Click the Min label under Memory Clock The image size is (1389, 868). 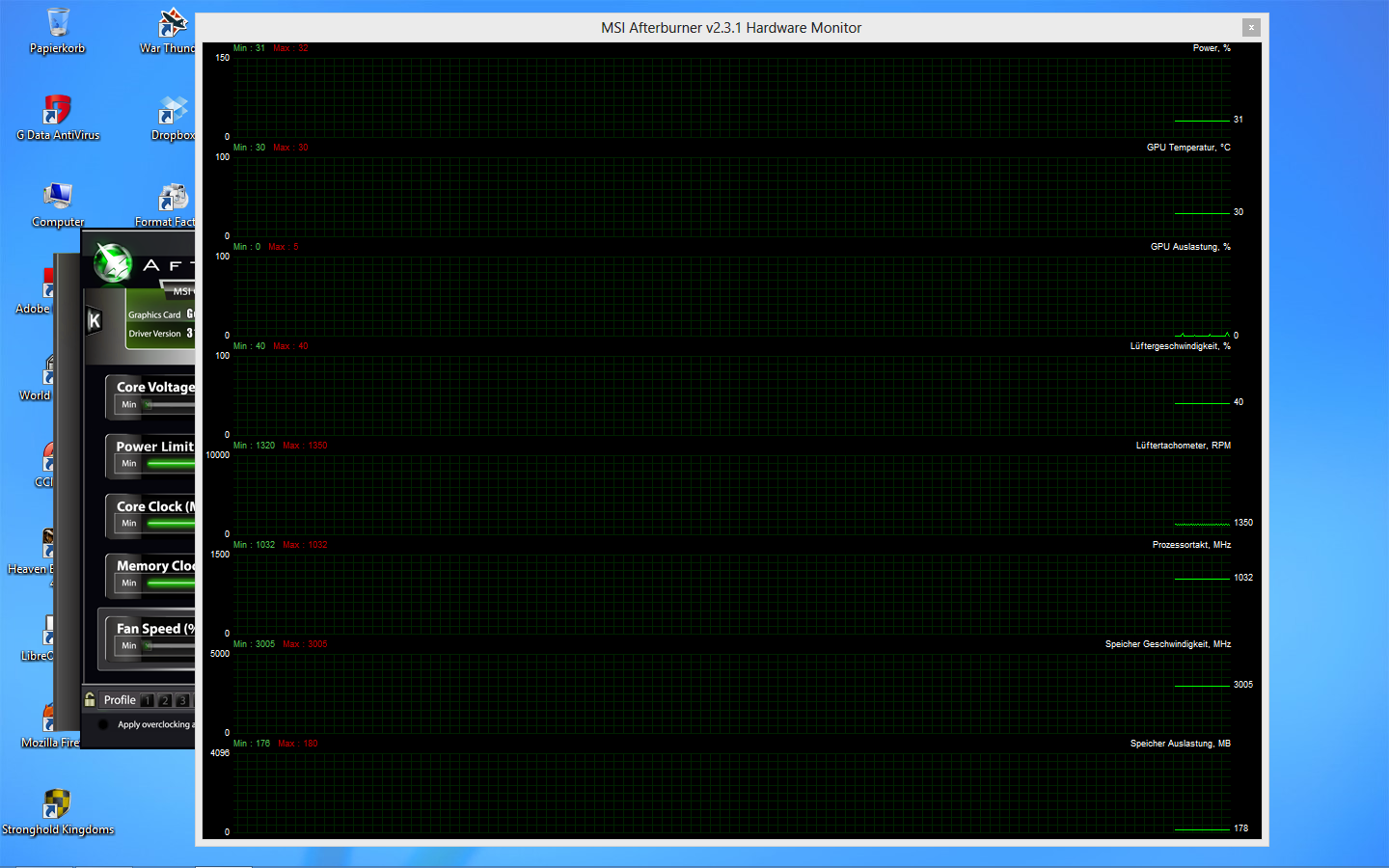click(129, 583)
